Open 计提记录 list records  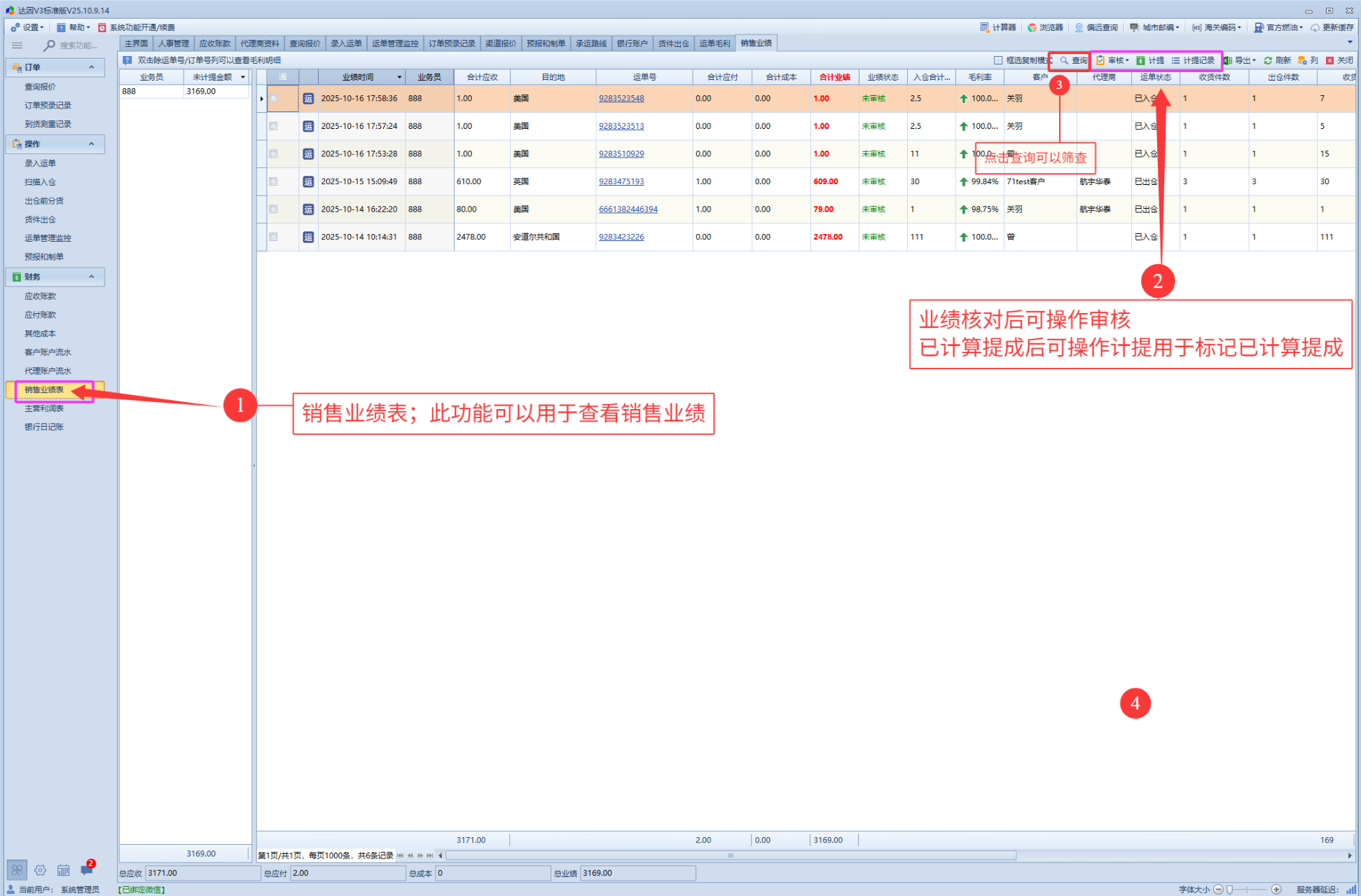1193,60
